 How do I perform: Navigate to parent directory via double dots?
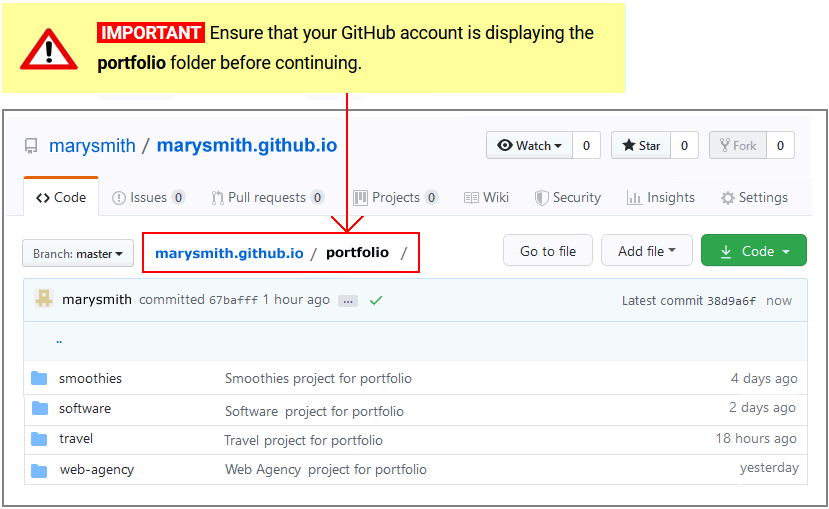[x=59, y=340]
